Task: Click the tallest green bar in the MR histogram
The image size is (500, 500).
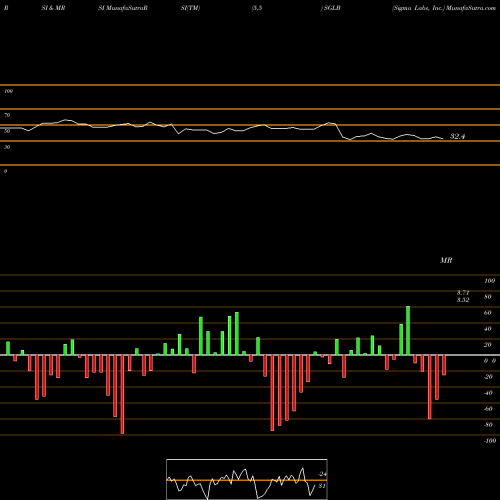Action: point(408,330)
